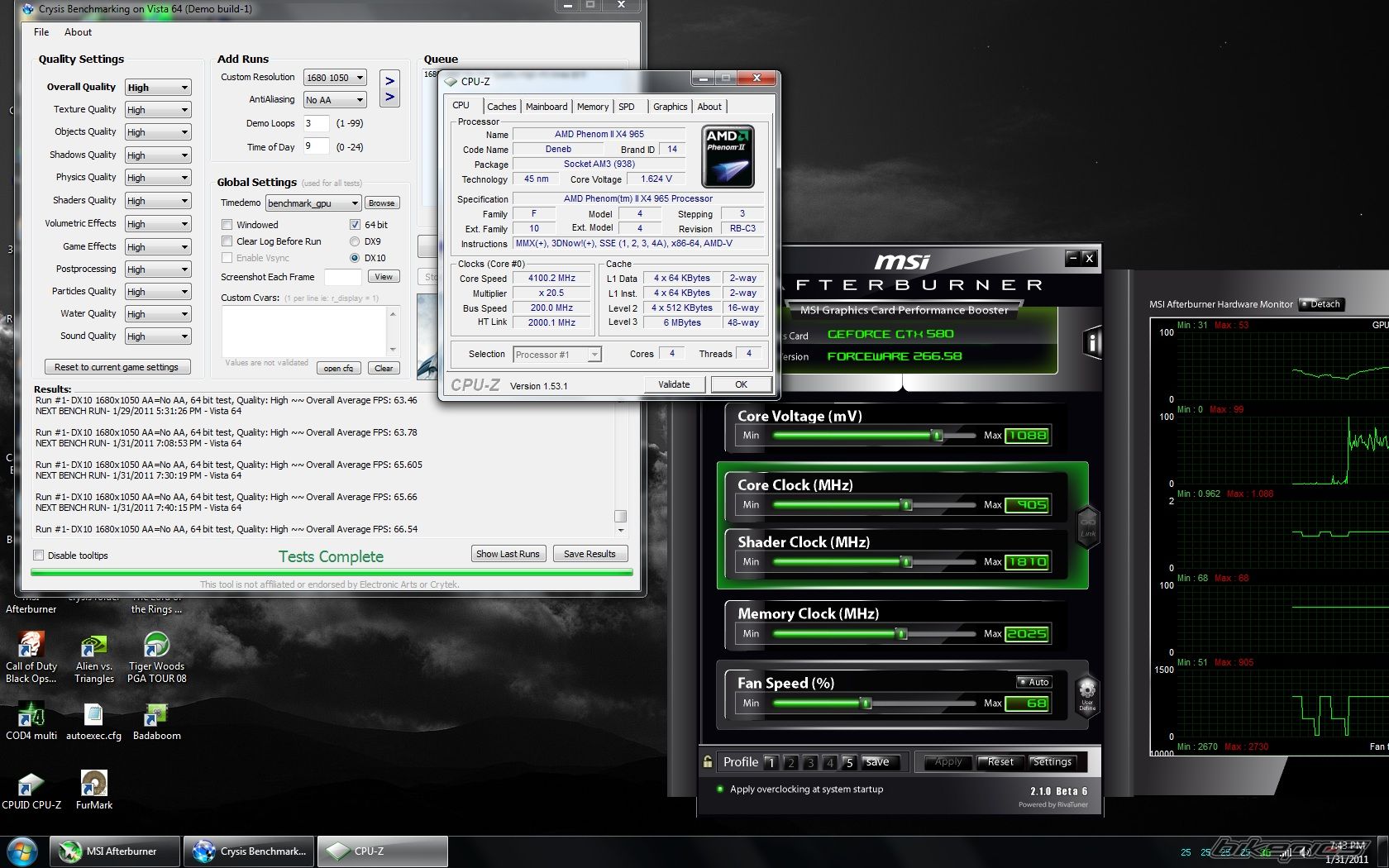Screen dimensions: 1389x868
Task: Click Time of Day input field
Action: point(317,147)
